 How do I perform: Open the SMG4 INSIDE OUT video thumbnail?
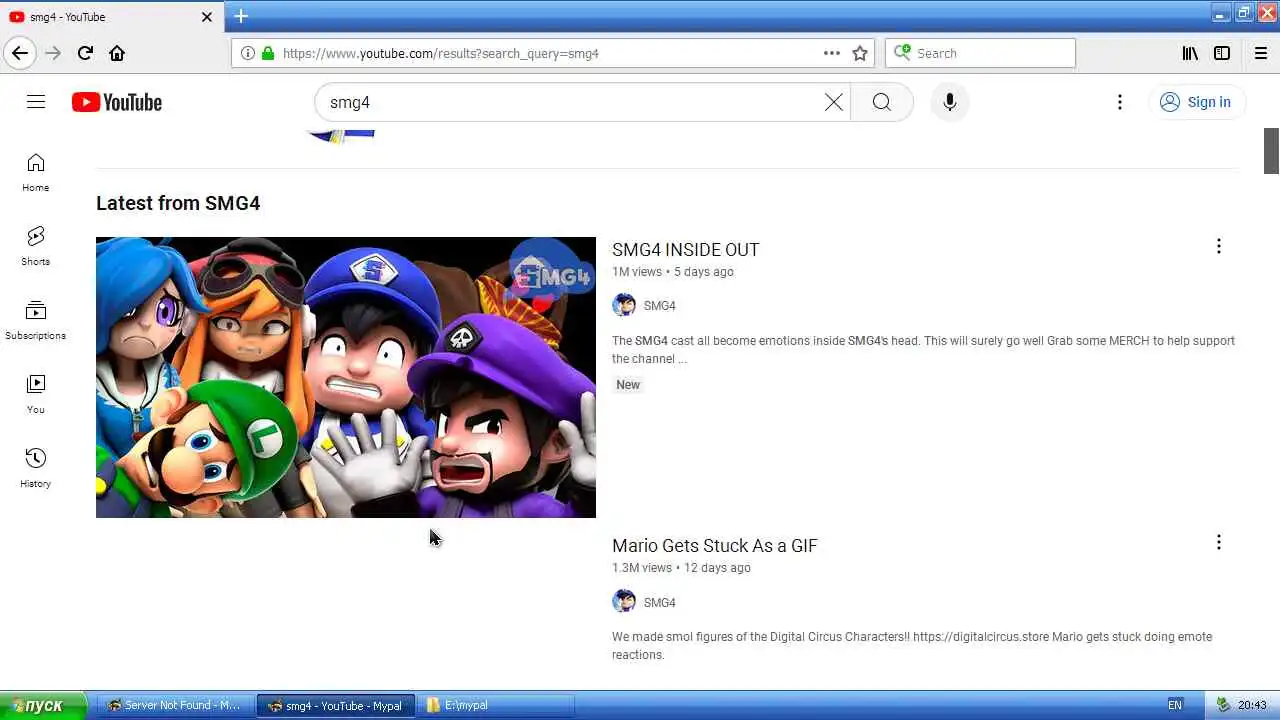click(x=346, y=377)
